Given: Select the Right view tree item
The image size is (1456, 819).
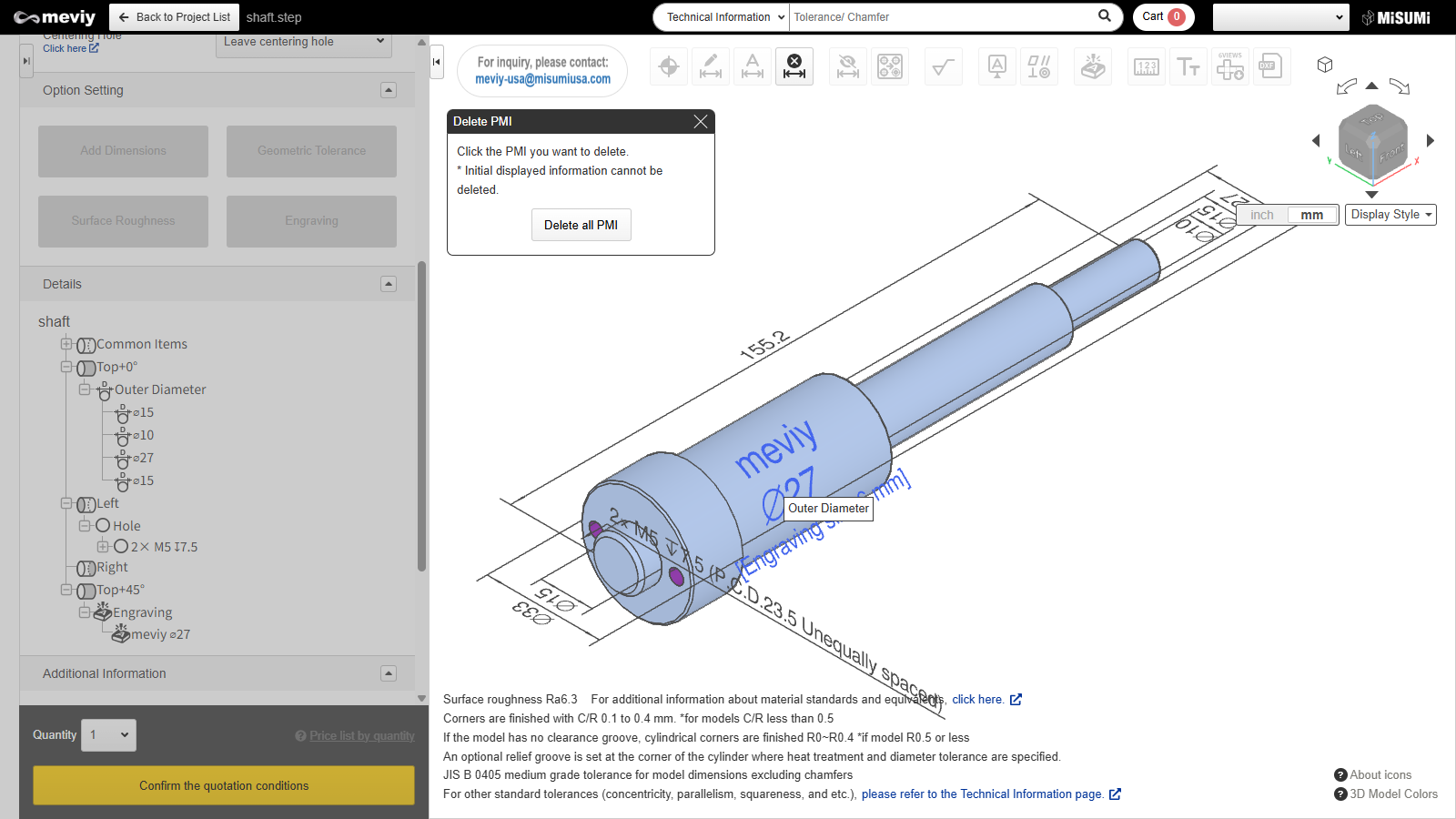Looking at the screenshot, I should click(112, 567).
